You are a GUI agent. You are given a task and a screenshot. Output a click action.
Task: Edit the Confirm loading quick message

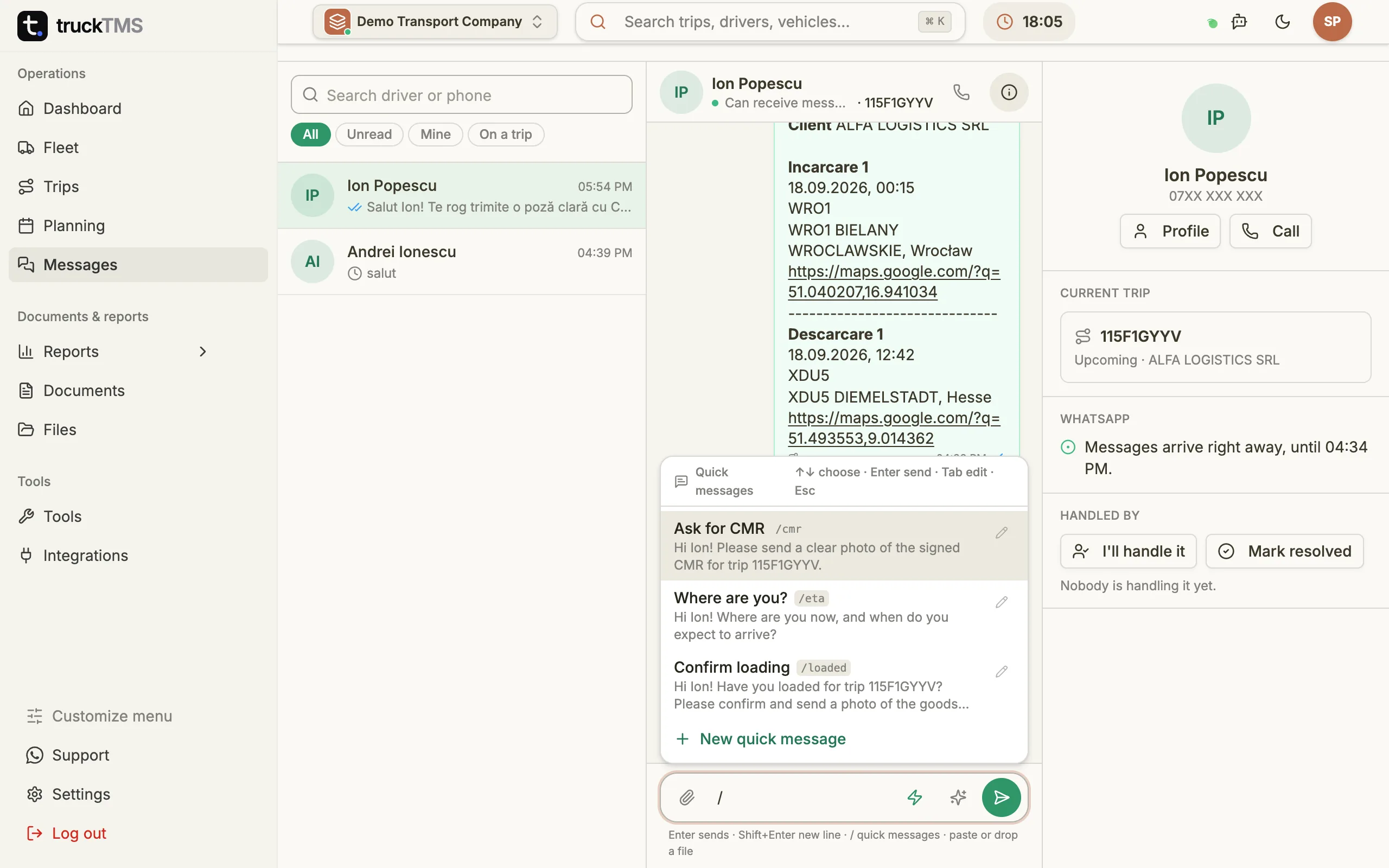coord(1002,672)
